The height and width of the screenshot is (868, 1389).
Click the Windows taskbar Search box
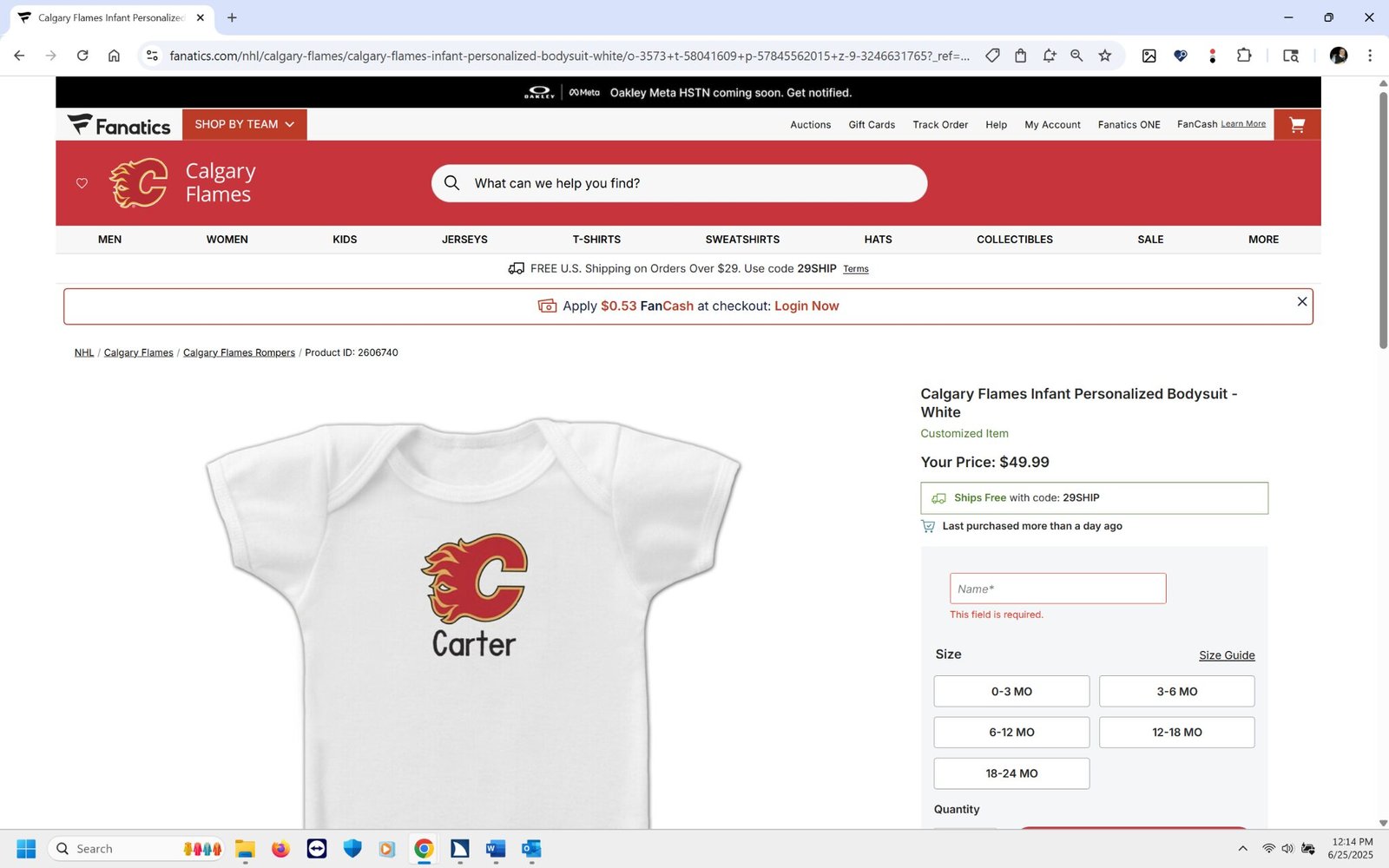(137, 849)
